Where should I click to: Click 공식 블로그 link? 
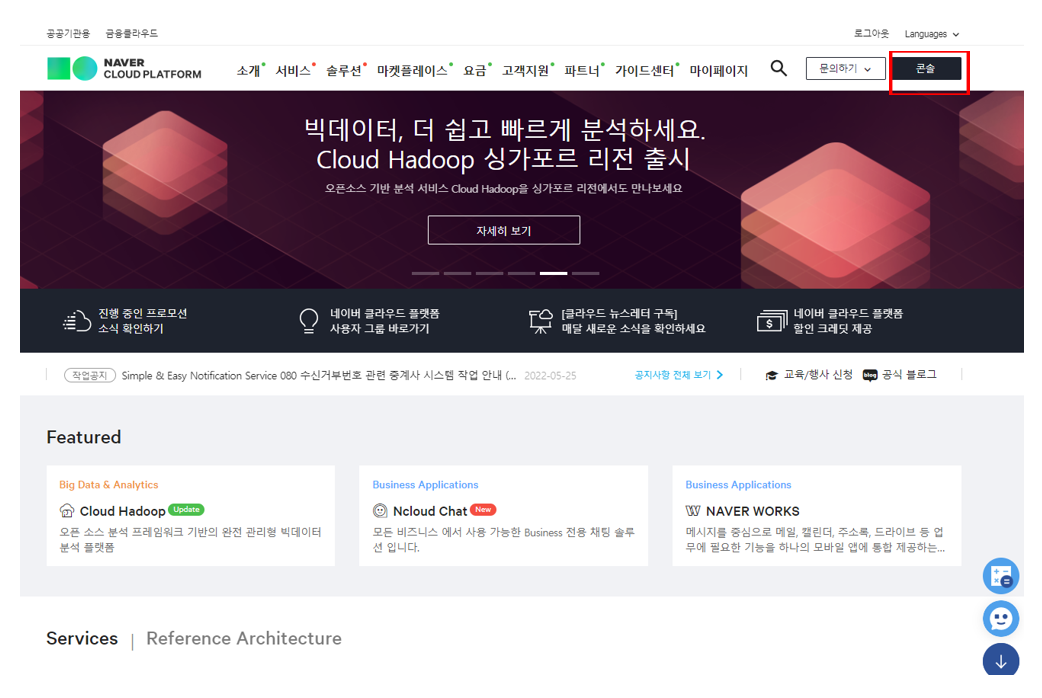tap(909, 375)
